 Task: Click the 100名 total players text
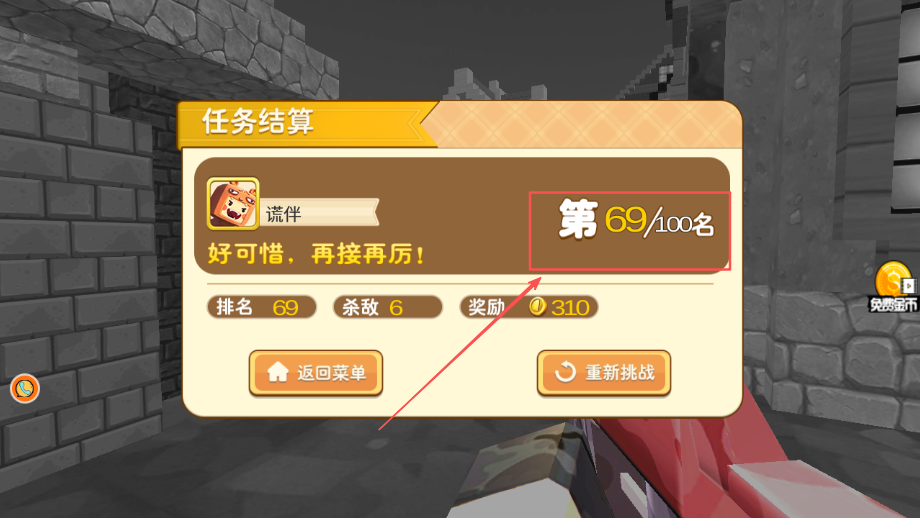tap(684, 224)
